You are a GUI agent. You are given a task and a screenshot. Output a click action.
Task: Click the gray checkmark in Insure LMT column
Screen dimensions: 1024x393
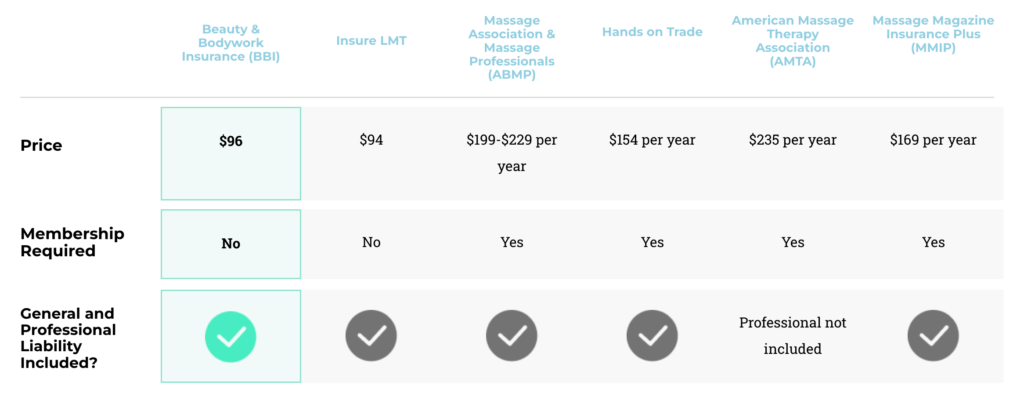371,336
